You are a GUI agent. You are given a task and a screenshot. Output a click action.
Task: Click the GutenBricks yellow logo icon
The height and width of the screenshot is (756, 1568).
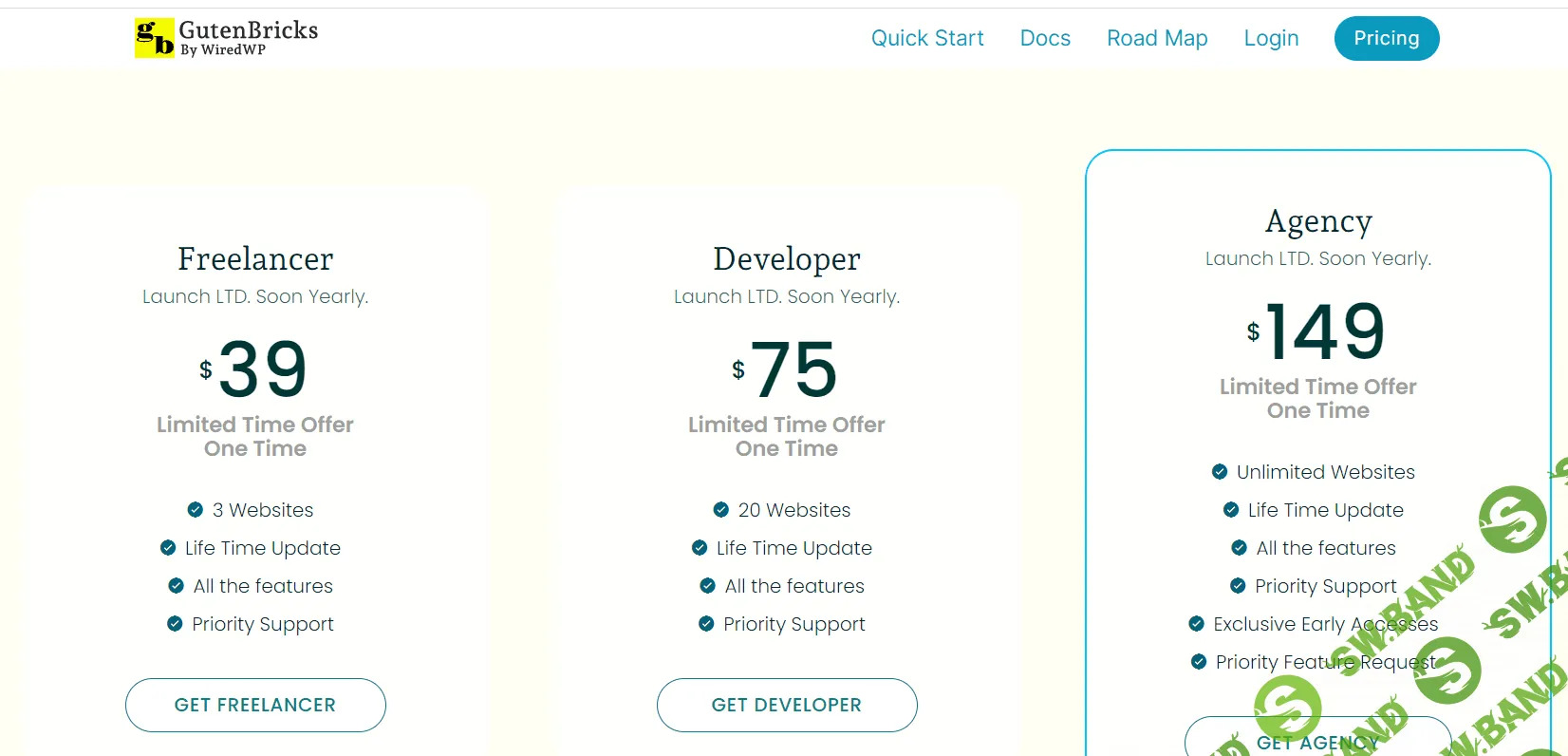point(154,38)
